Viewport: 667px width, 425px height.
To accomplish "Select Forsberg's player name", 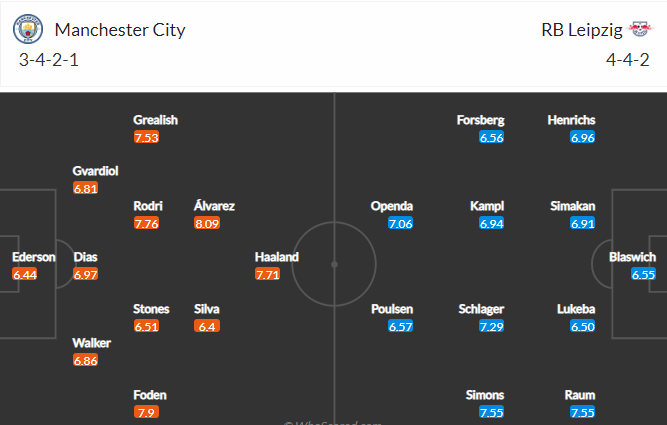I will (480, 120).
